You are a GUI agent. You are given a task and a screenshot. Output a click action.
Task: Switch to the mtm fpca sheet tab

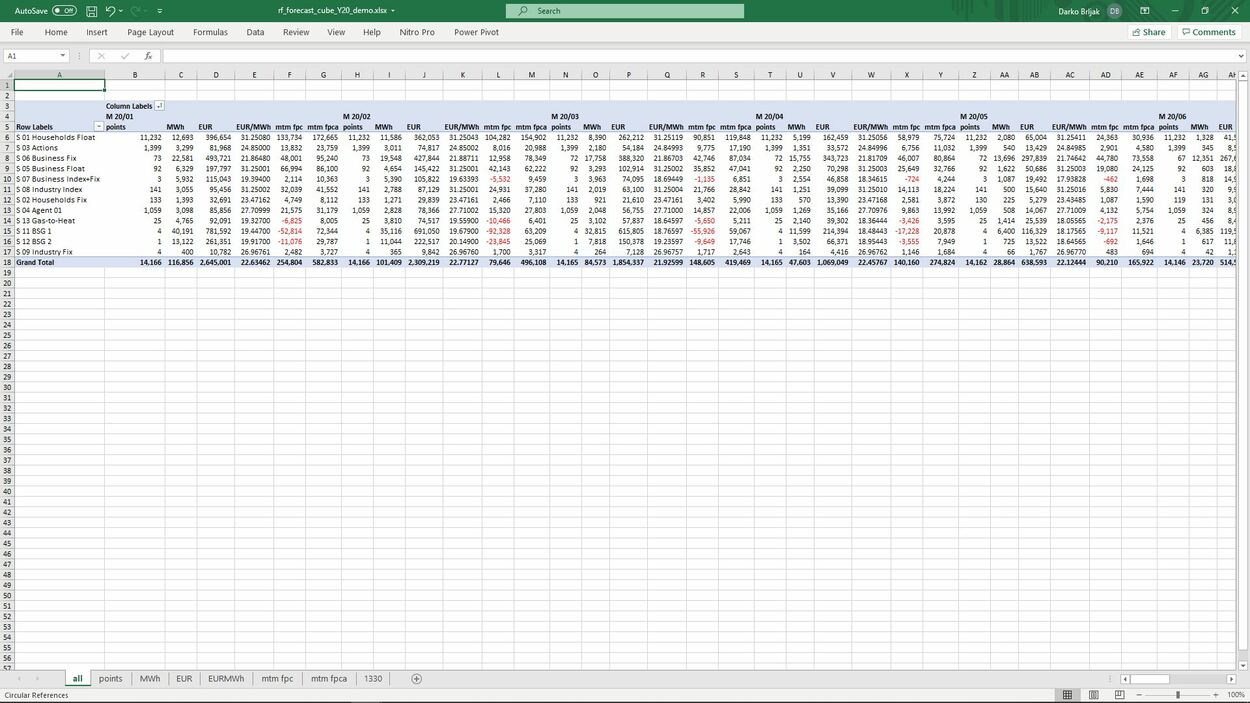click(329, 679)
